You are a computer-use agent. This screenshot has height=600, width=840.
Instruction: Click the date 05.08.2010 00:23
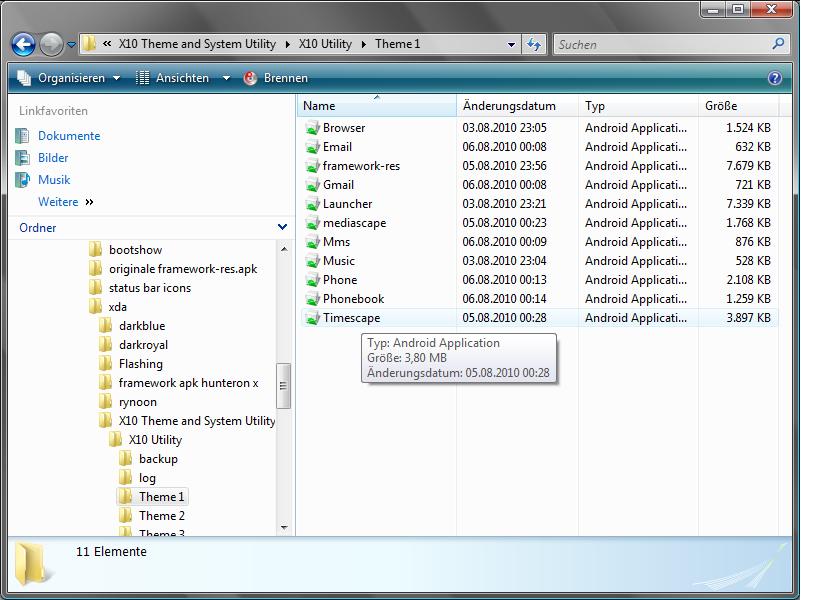504,223
